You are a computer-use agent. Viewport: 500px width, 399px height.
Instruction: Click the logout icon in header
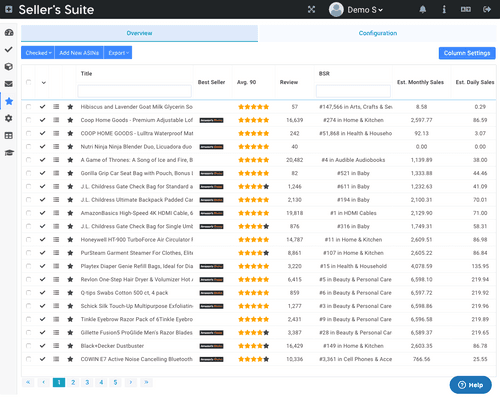[x=487, y=9]
